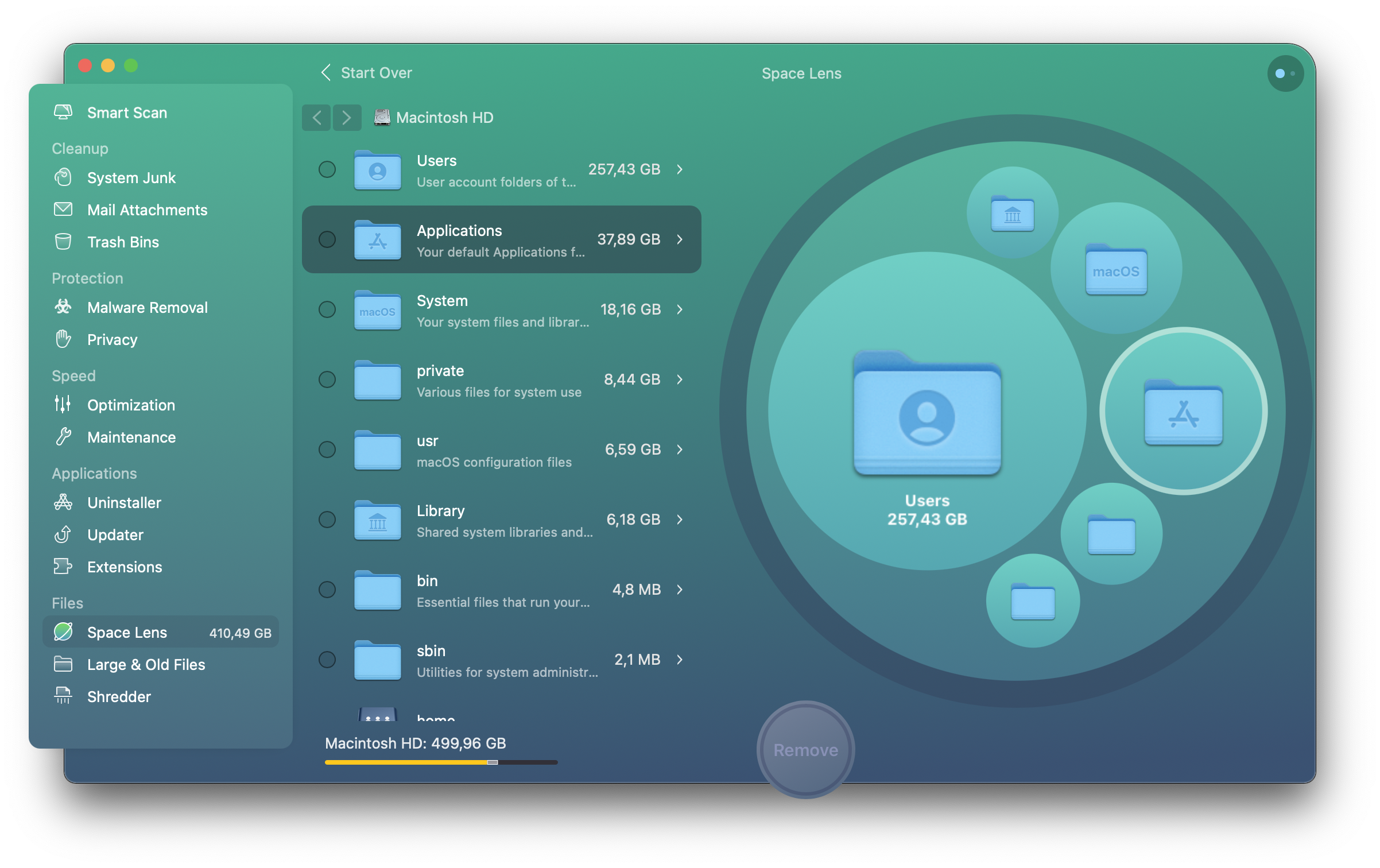The image size is (1380, 868).
Task: Click the Remove button
Action: tap(804, 749)
